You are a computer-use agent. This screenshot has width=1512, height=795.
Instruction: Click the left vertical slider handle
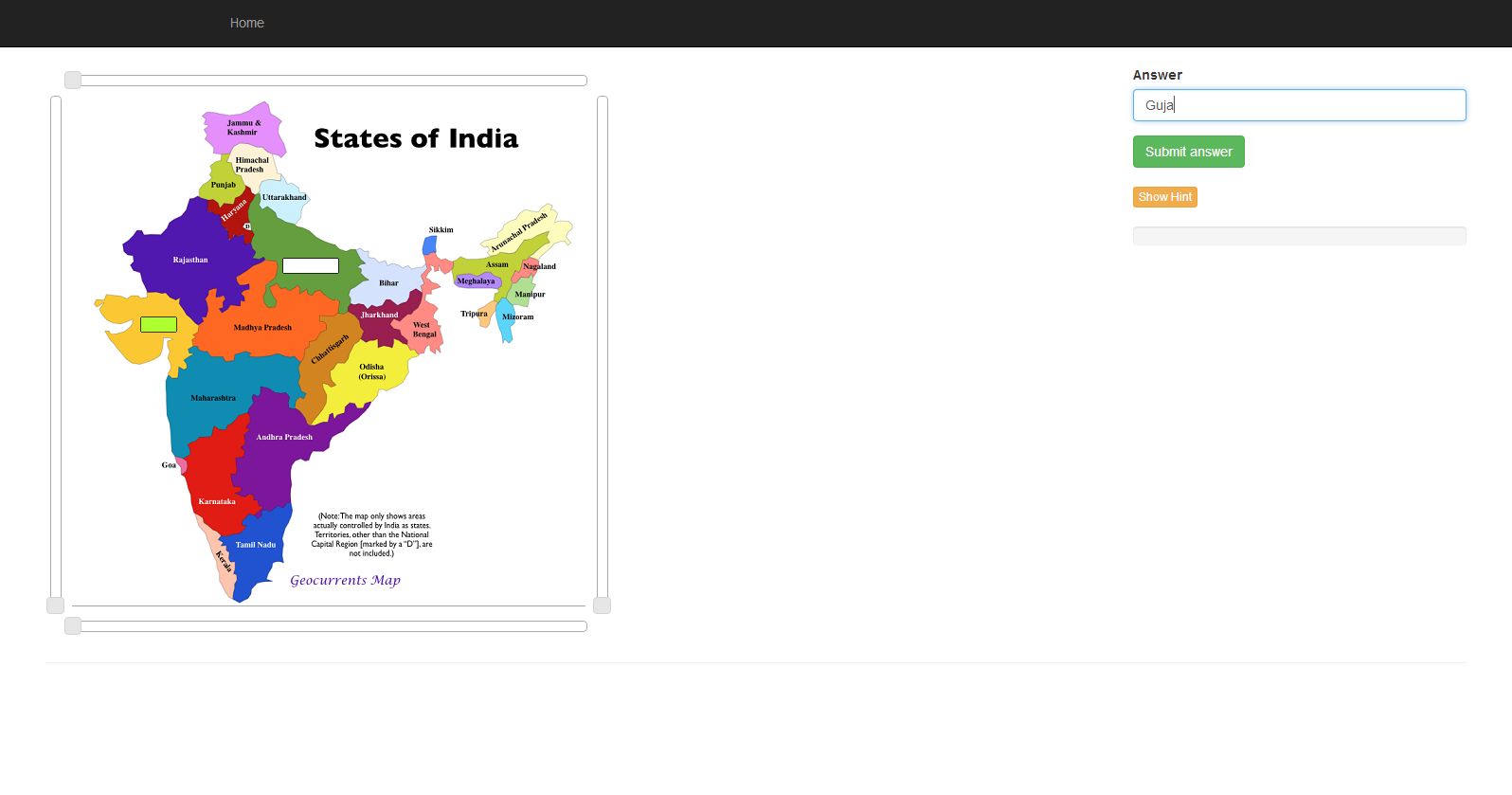point(56,605)
